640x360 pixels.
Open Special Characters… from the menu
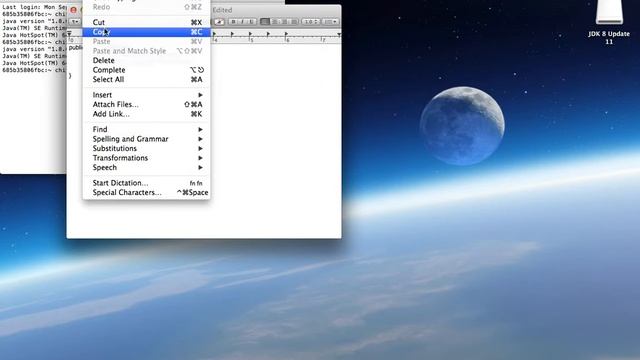pos(146,192)
